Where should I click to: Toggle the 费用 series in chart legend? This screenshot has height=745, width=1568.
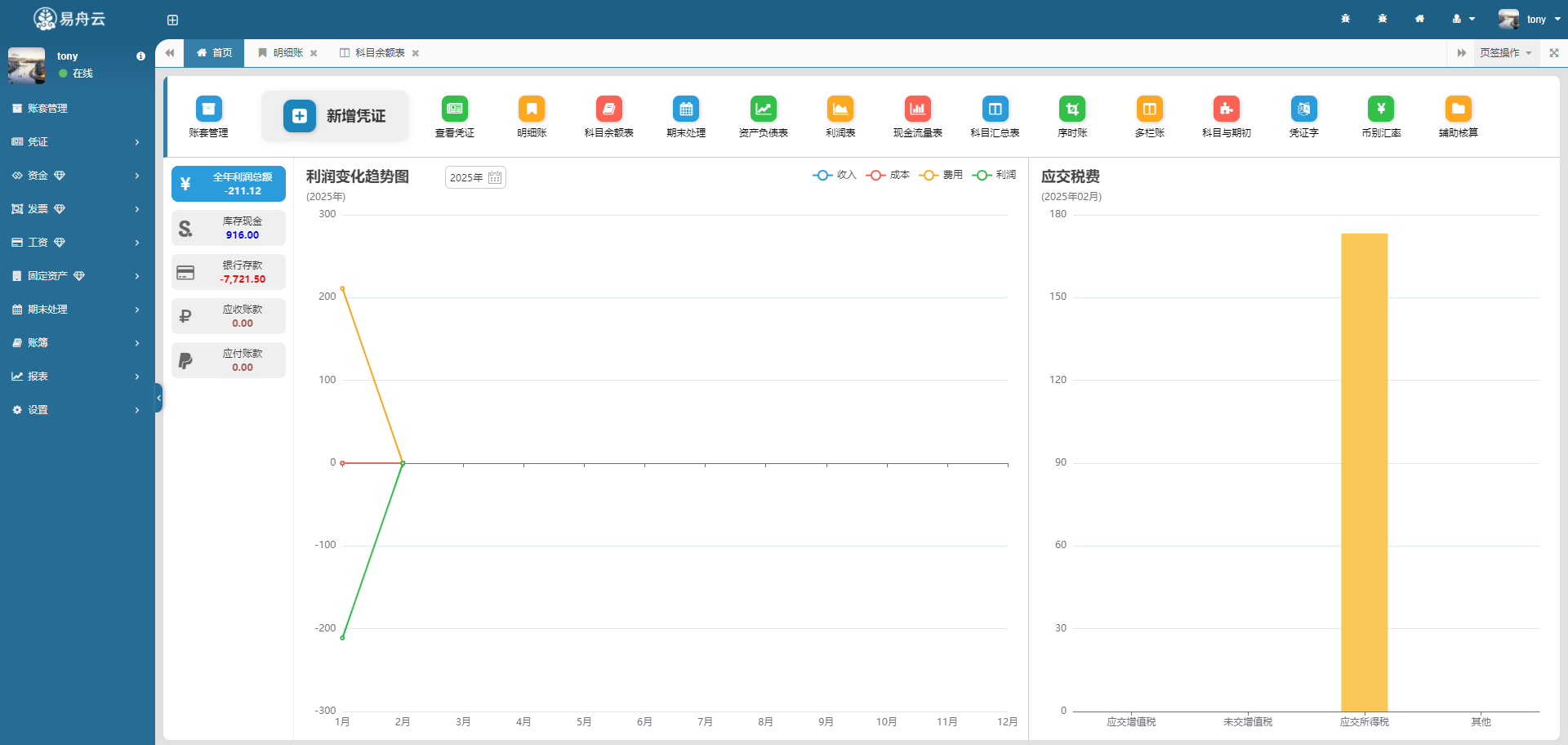(941, 175)
